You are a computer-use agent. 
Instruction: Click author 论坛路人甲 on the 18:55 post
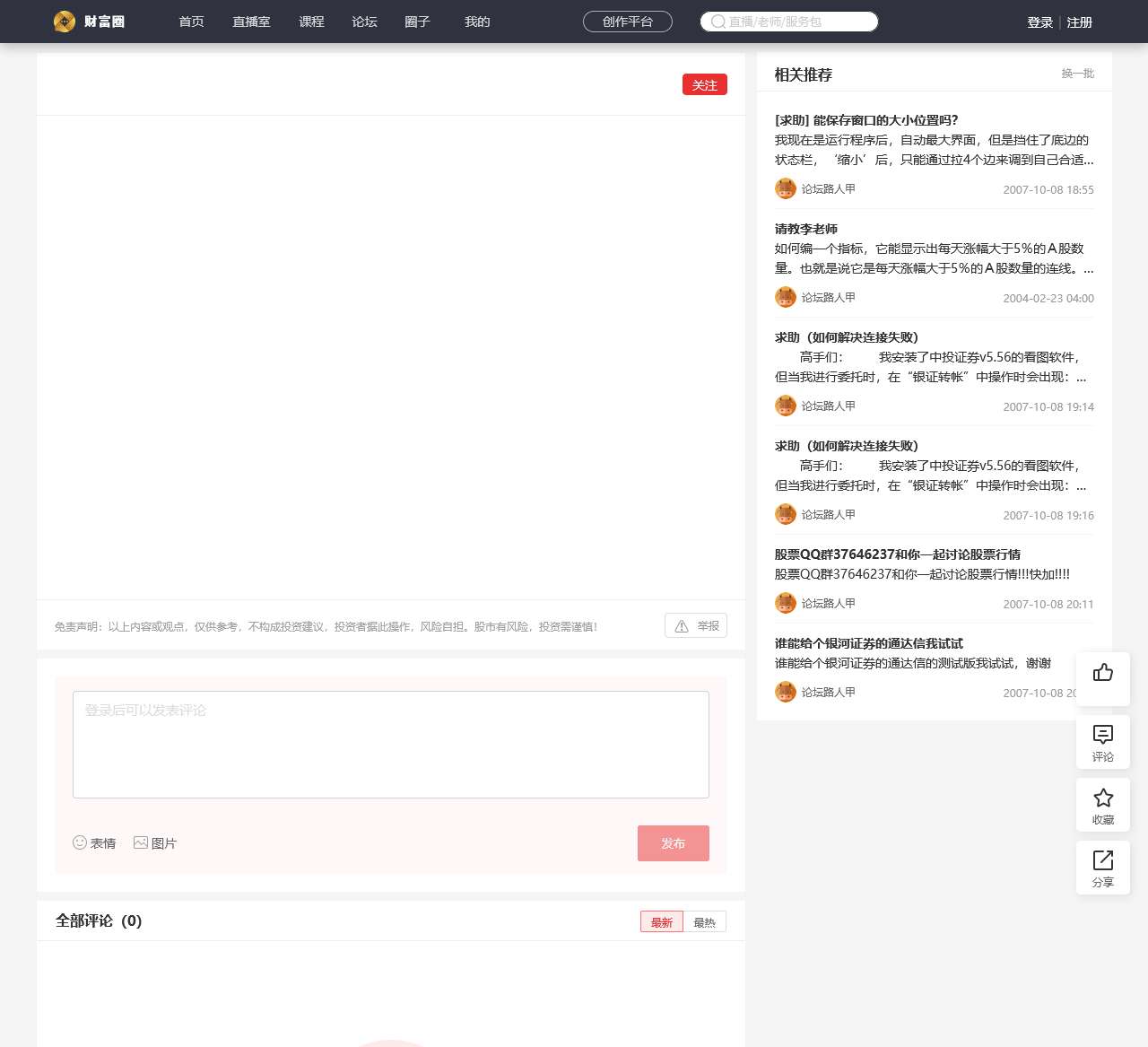[x=829, y=189]
